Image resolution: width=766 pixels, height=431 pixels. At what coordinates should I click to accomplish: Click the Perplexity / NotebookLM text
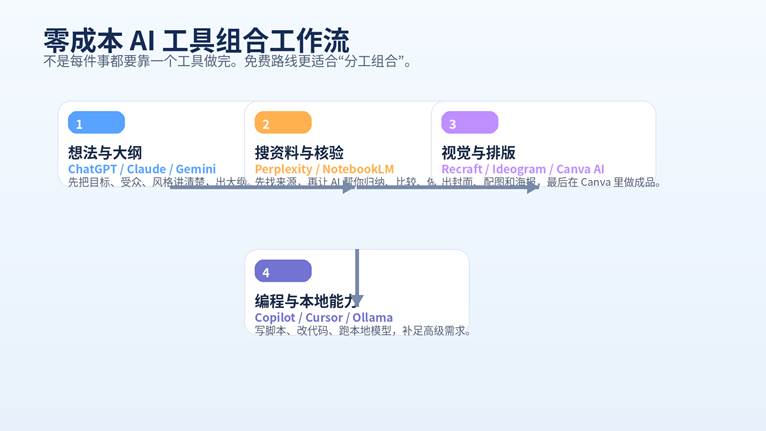pos(324,169)
